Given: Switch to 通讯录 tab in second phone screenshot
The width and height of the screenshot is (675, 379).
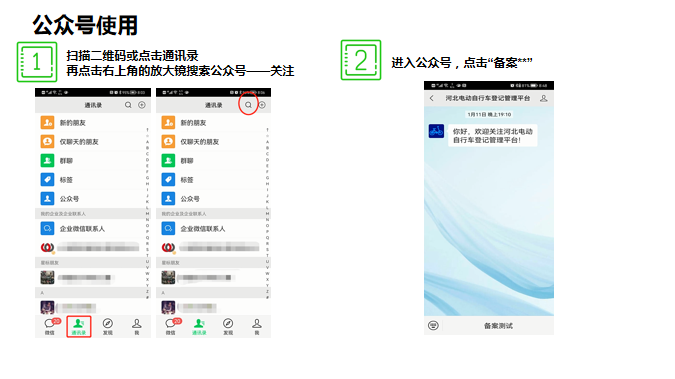Looking at the screenshot, I should pos(199,326).
